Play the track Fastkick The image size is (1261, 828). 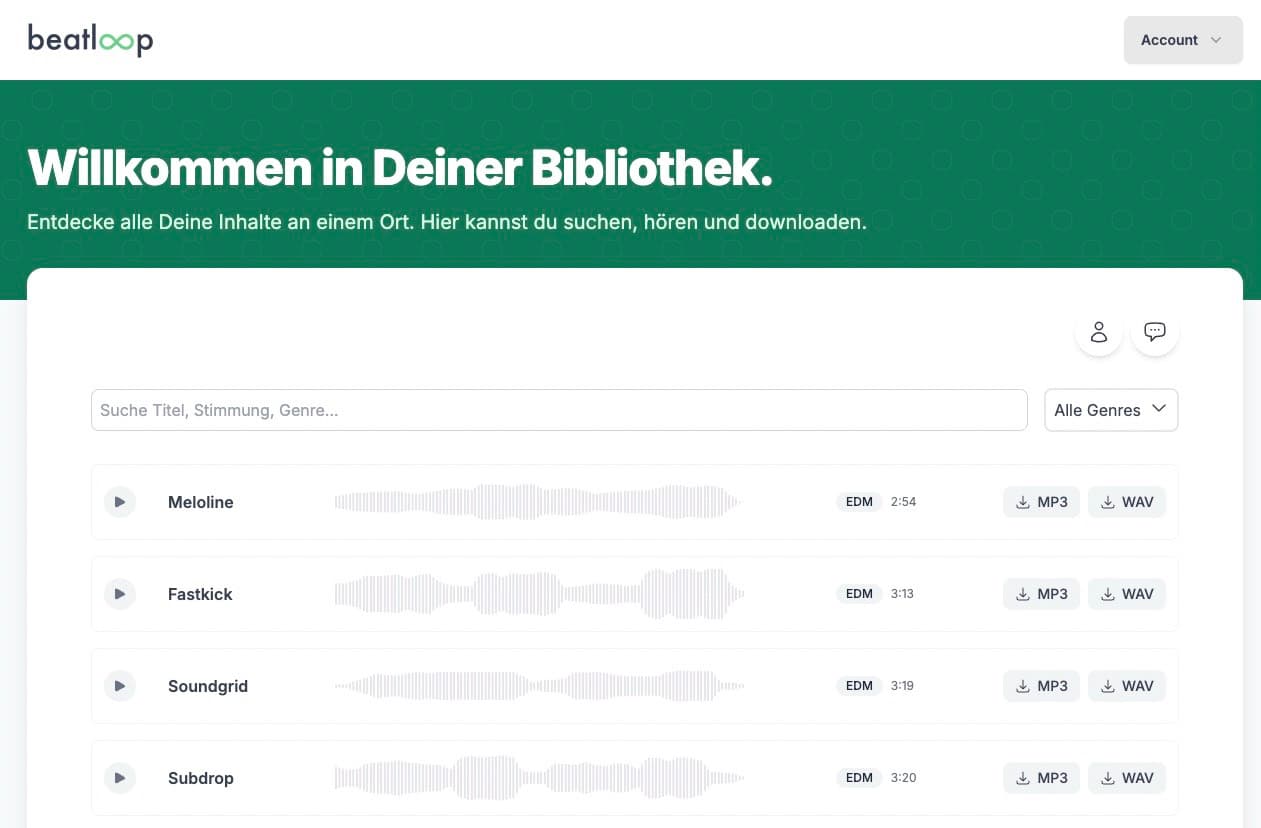(x=120, y=594)
